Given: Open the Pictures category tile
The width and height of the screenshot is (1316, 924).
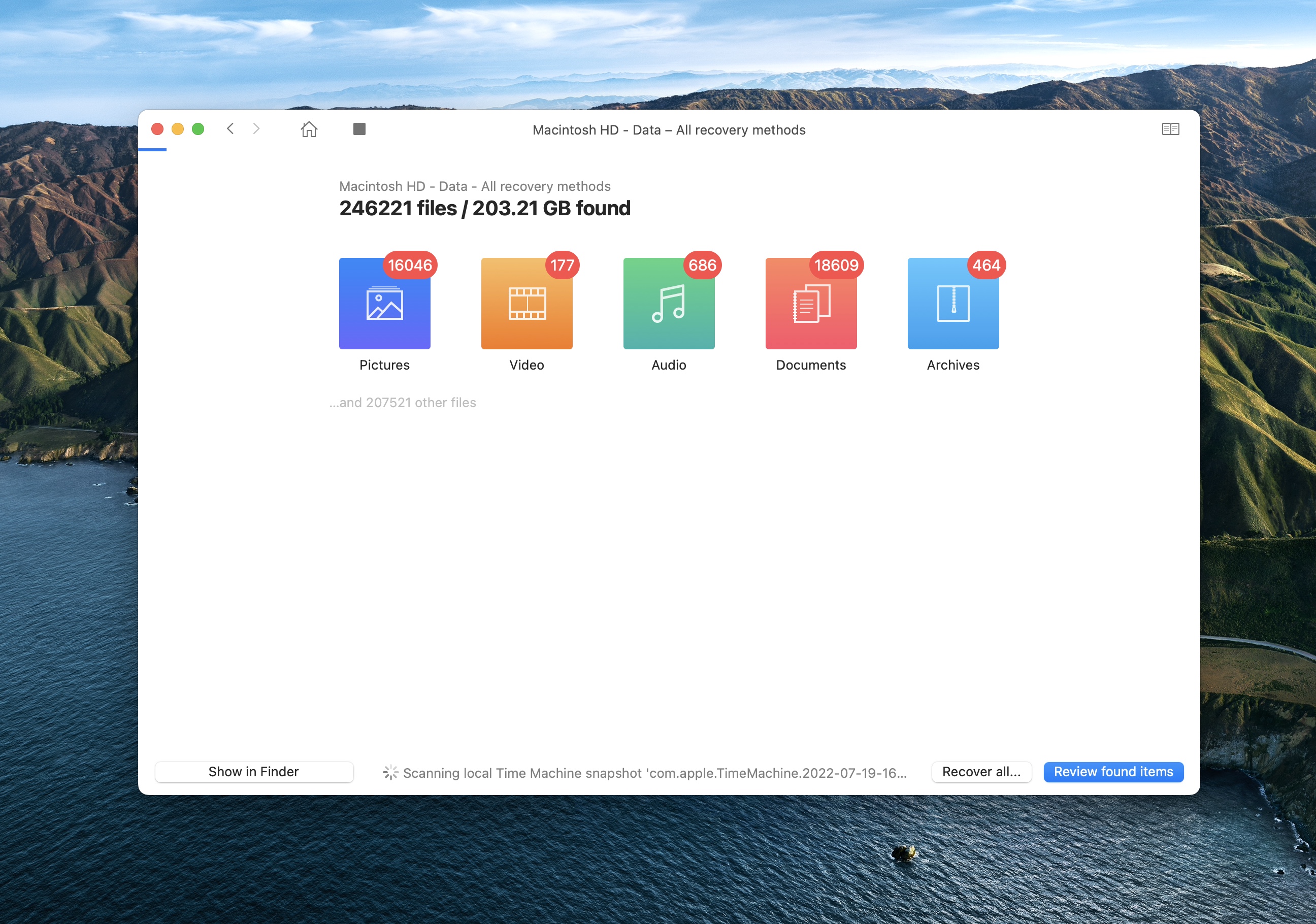Looking at the screenshot, I should (385, 303).
